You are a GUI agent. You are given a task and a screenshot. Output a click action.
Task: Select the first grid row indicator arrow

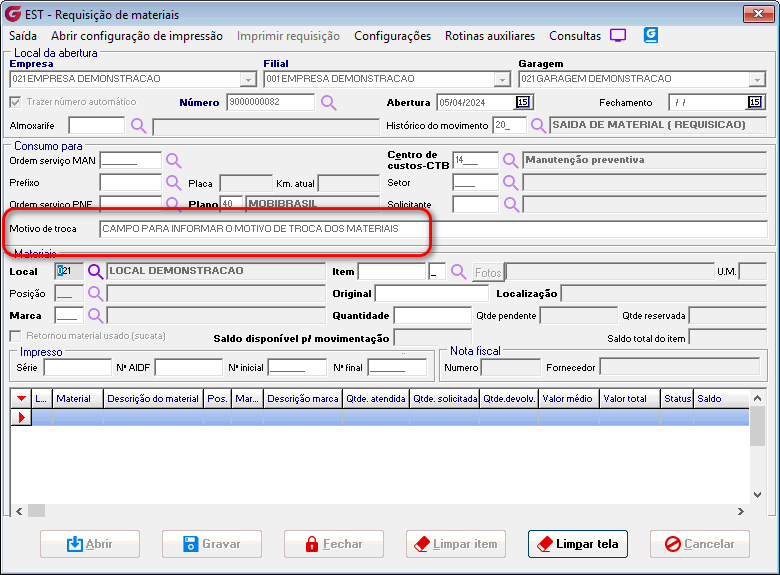[x=21, y=417]
